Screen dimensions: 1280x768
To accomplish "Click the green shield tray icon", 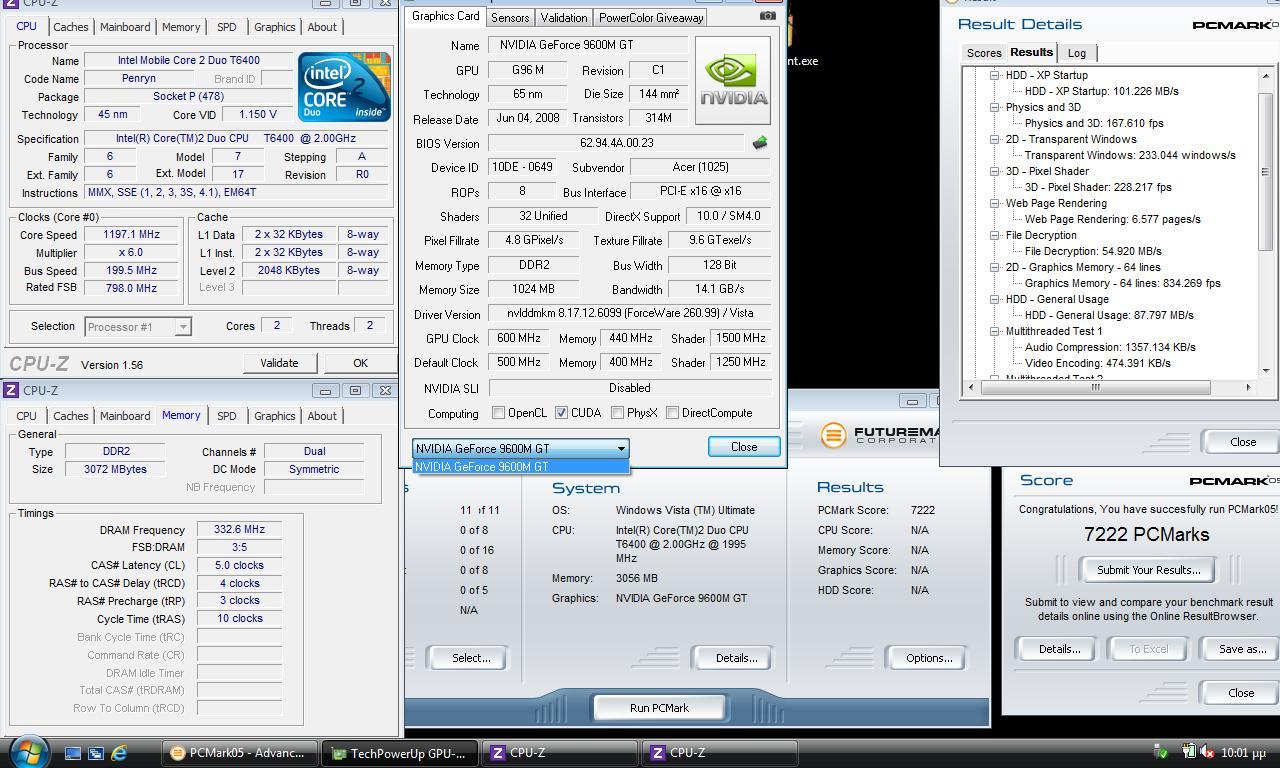I will point(1161,752).
